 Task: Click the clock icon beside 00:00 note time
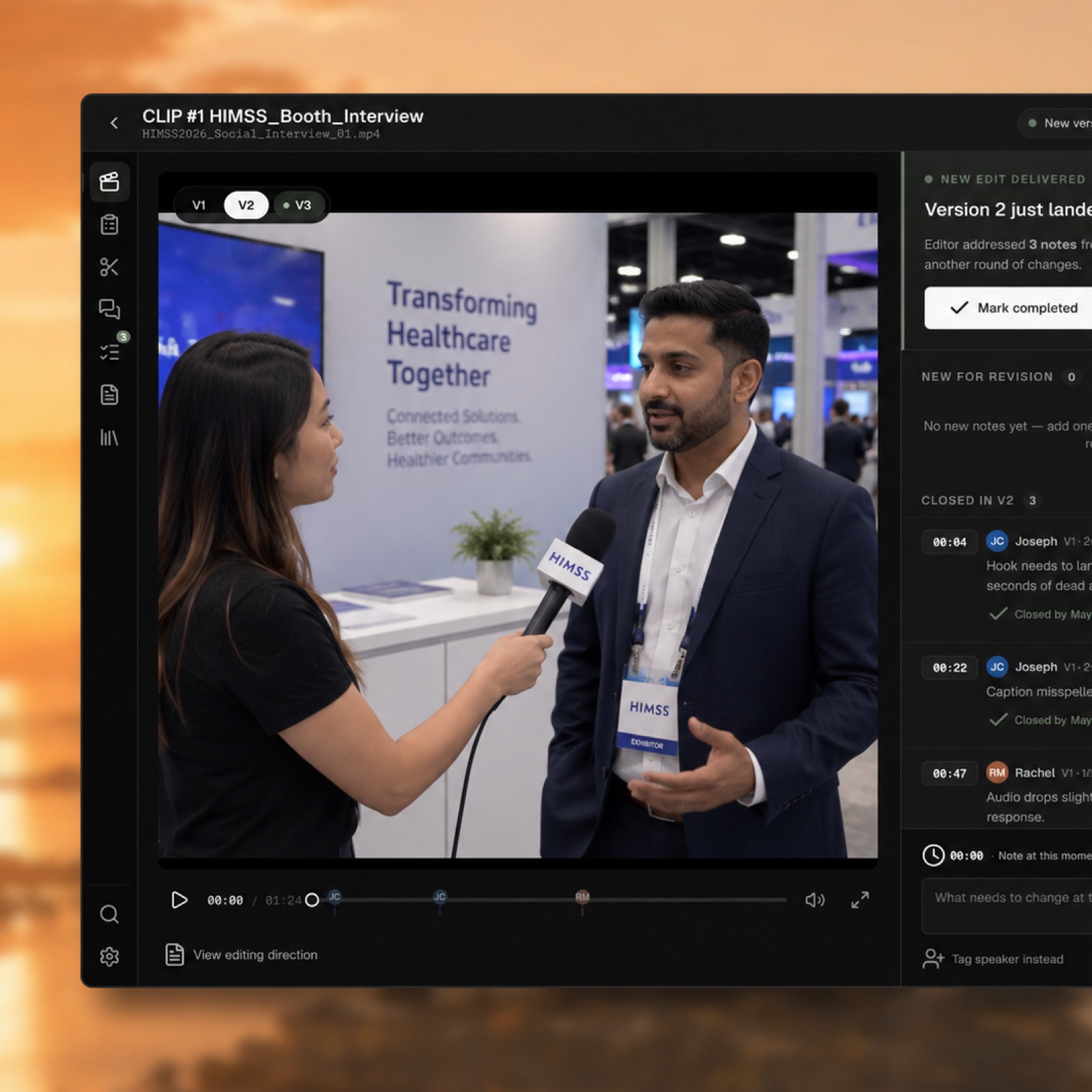click(933, 855)
